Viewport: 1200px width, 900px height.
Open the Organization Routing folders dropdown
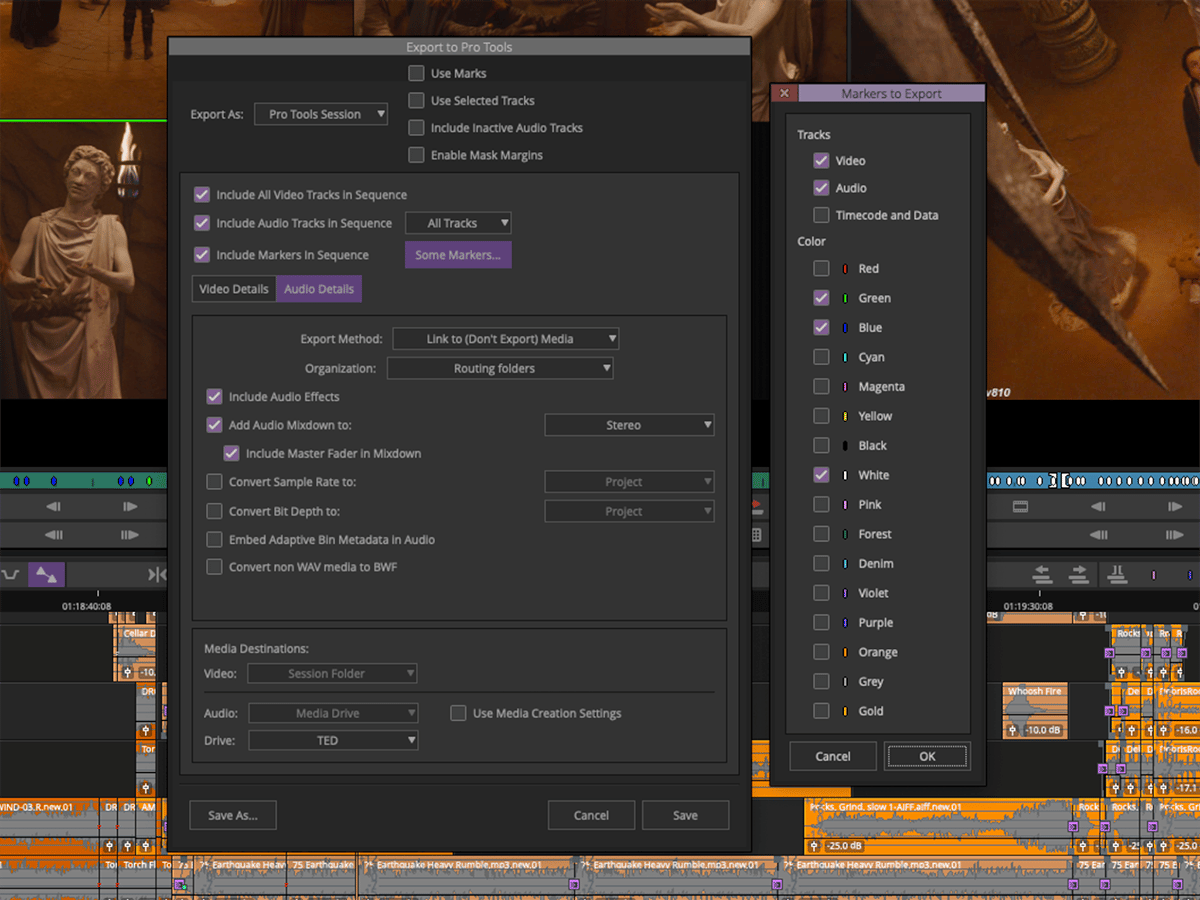pyautogui.click(x=500, y=368)
